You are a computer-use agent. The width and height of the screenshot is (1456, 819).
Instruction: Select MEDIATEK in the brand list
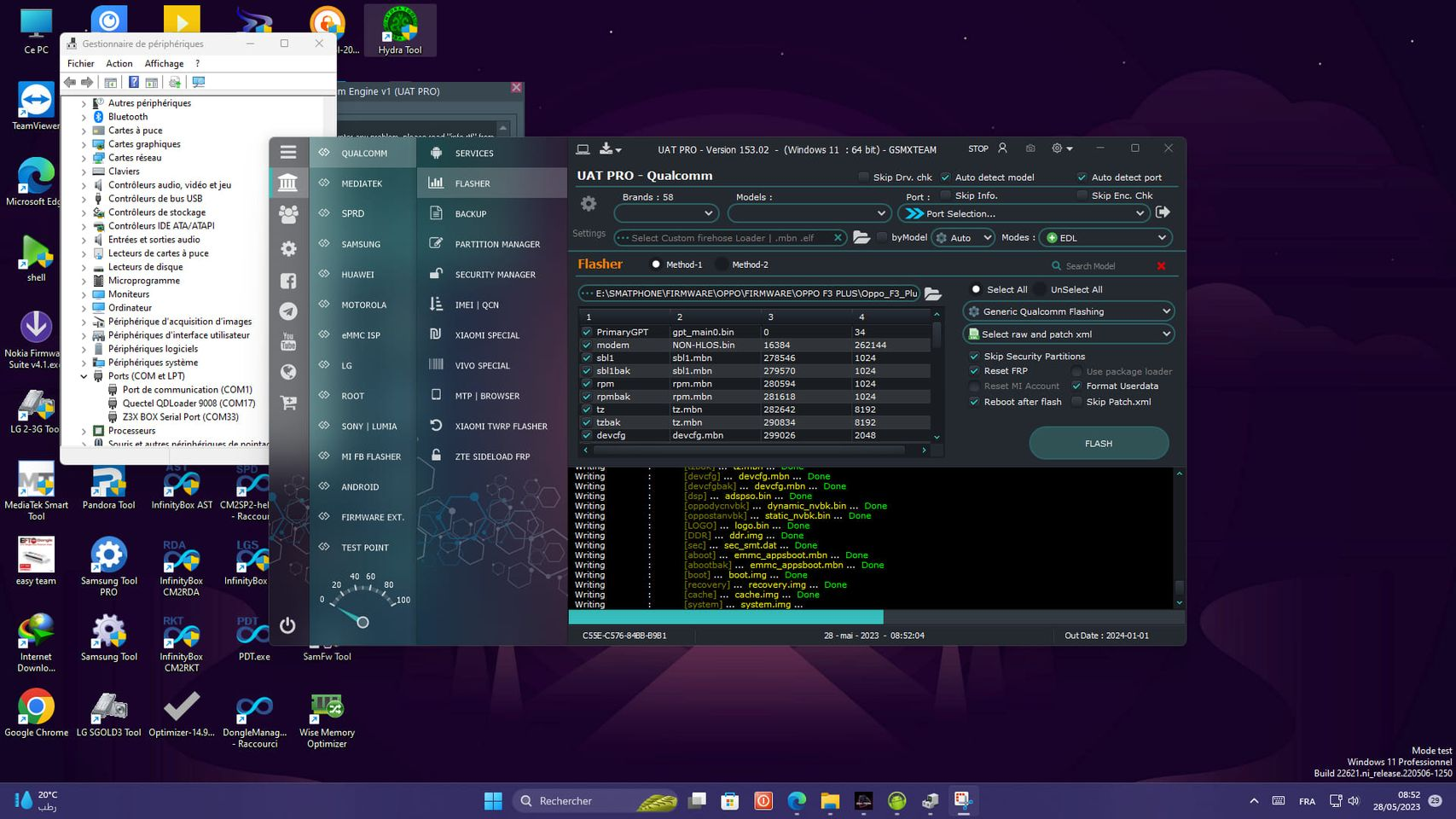point(362,183)
